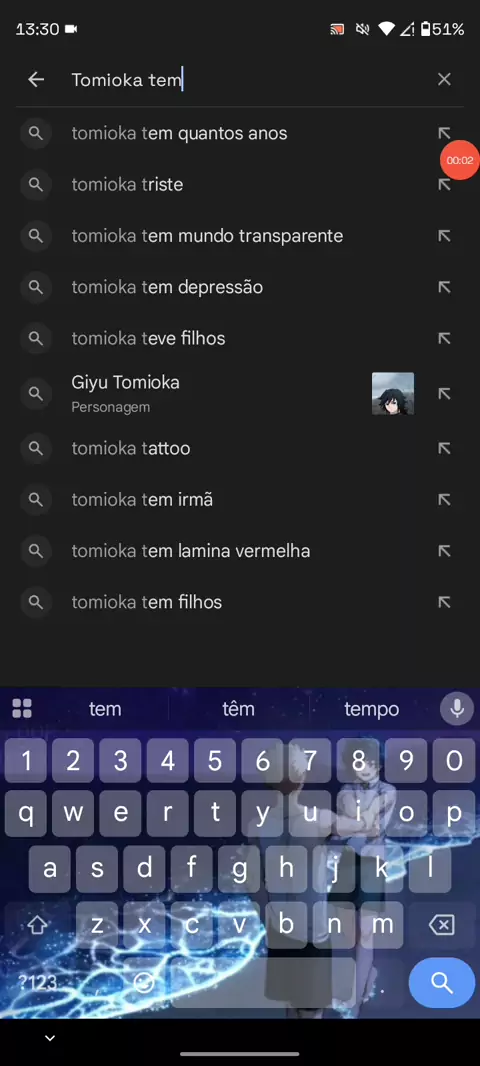The width and height of the screenshot is (480, 1066).
Task: Tap the red screen recording timer
Action: [x=460, y=160]
